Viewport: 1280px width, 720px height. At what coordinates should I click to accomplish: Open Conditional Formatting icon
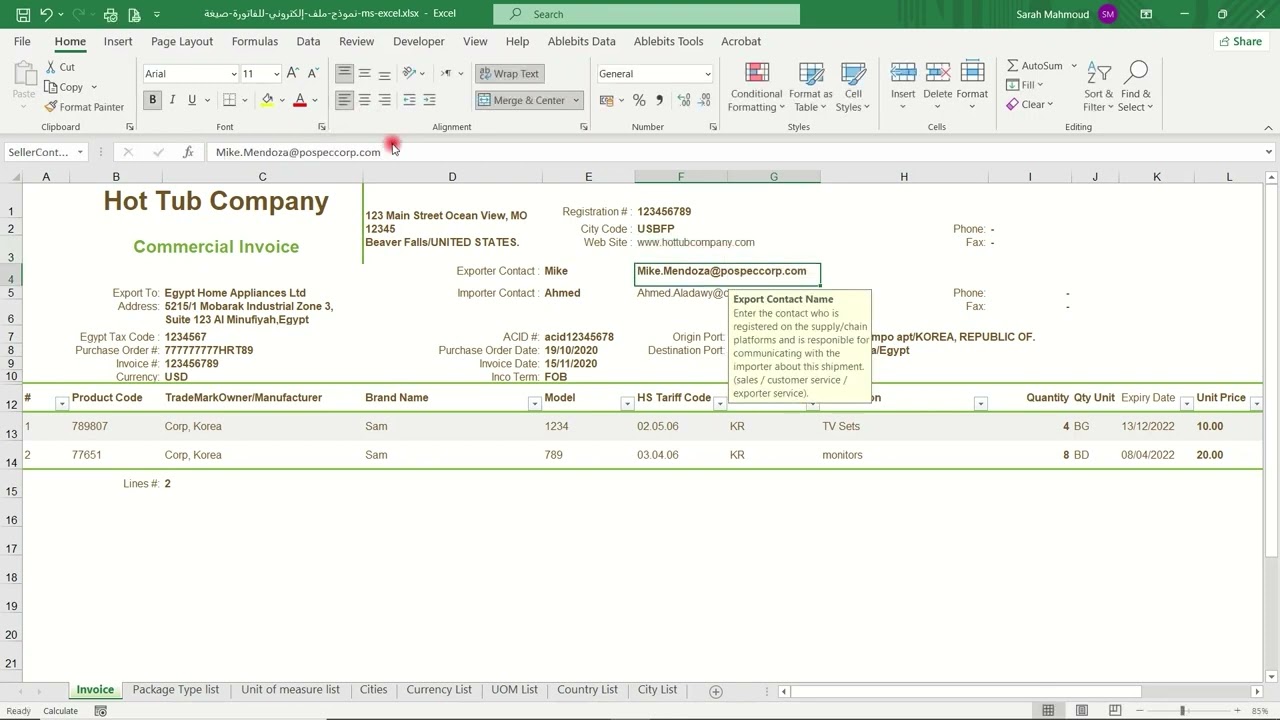[x=757, y=73]
